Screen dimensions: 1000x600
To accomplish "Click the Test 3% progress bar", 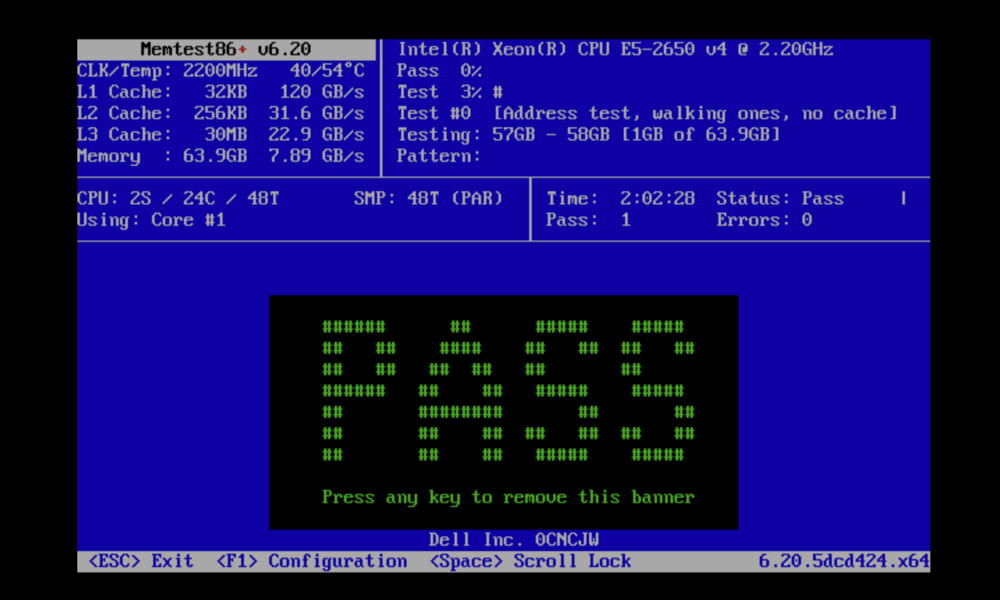I will 450,92.
